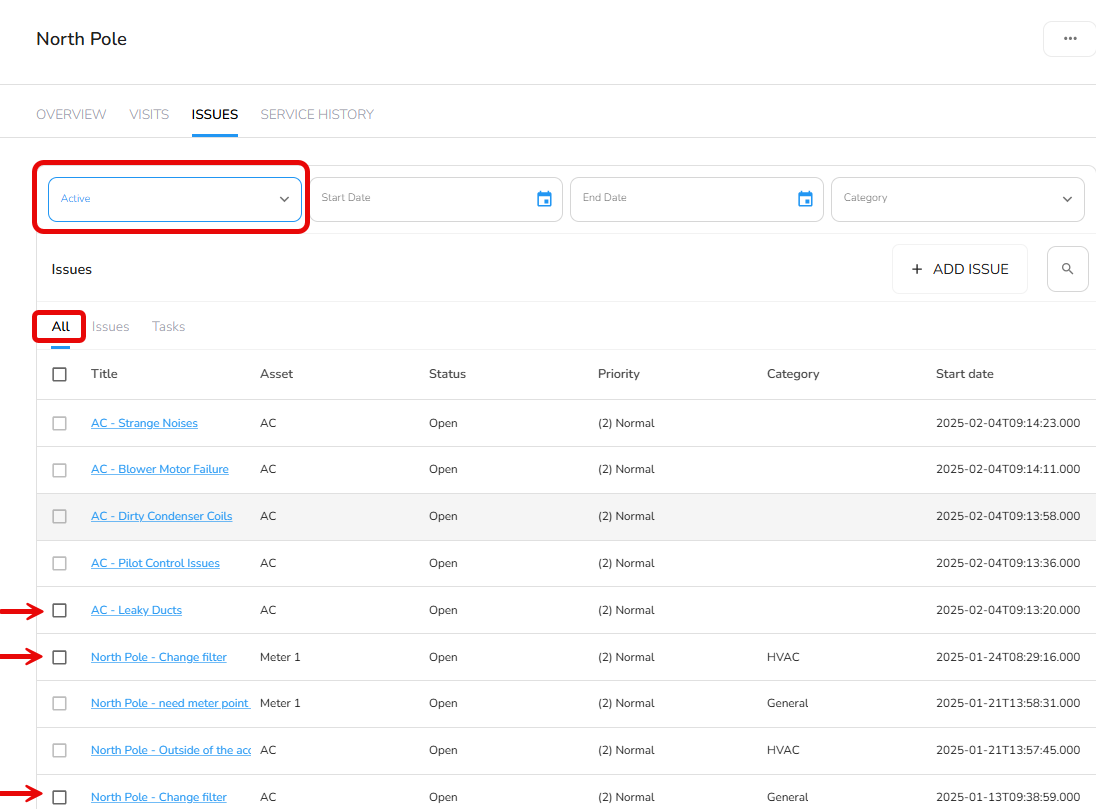Open the AC - Pilot Control Issues link
Viewport: 1096px width, 809px height.
pos(155,563)
